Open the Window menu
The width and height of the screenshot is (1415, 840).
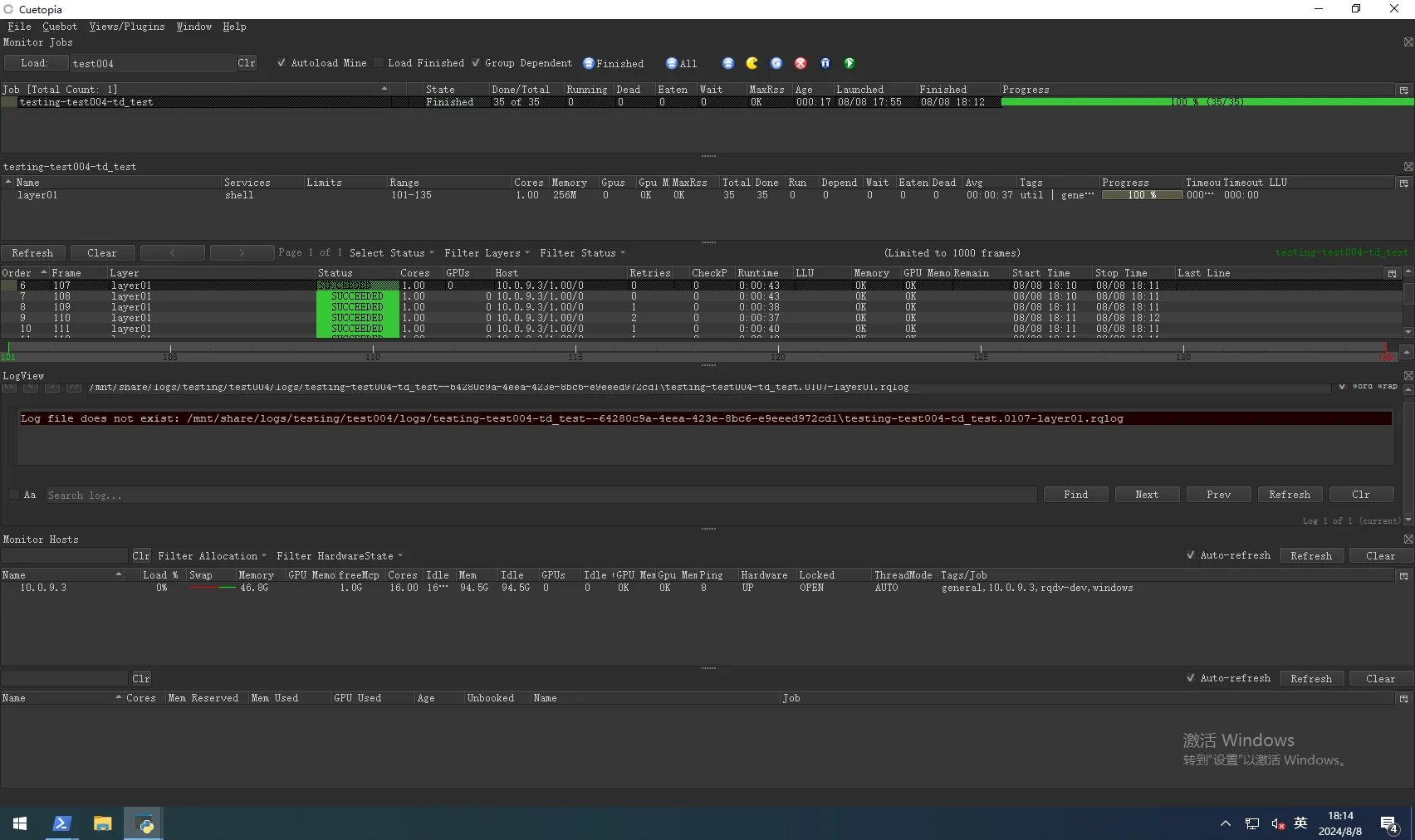194,27
